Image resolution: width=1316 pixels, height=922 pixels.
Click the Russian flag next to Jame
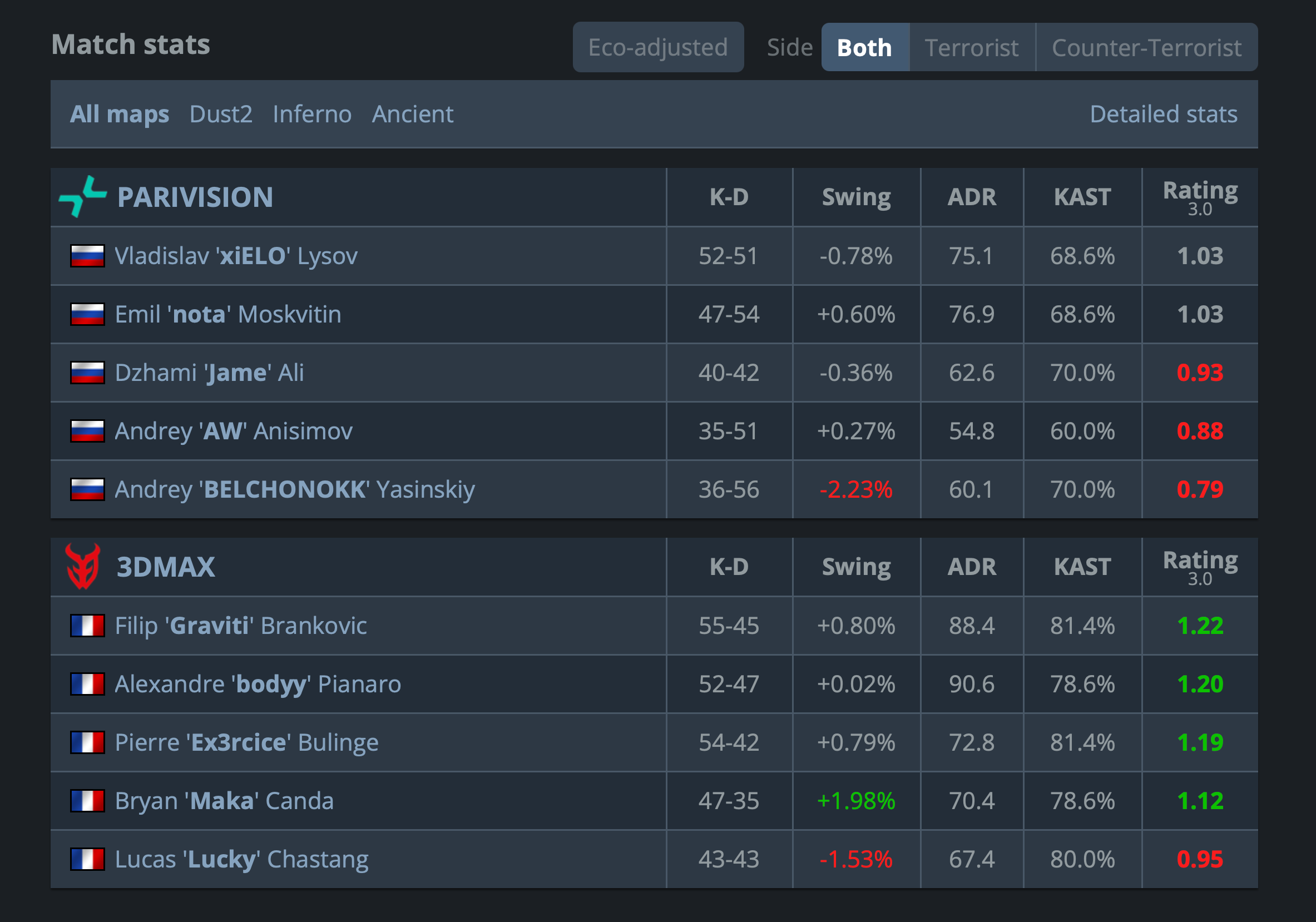(x=87, y=373)
